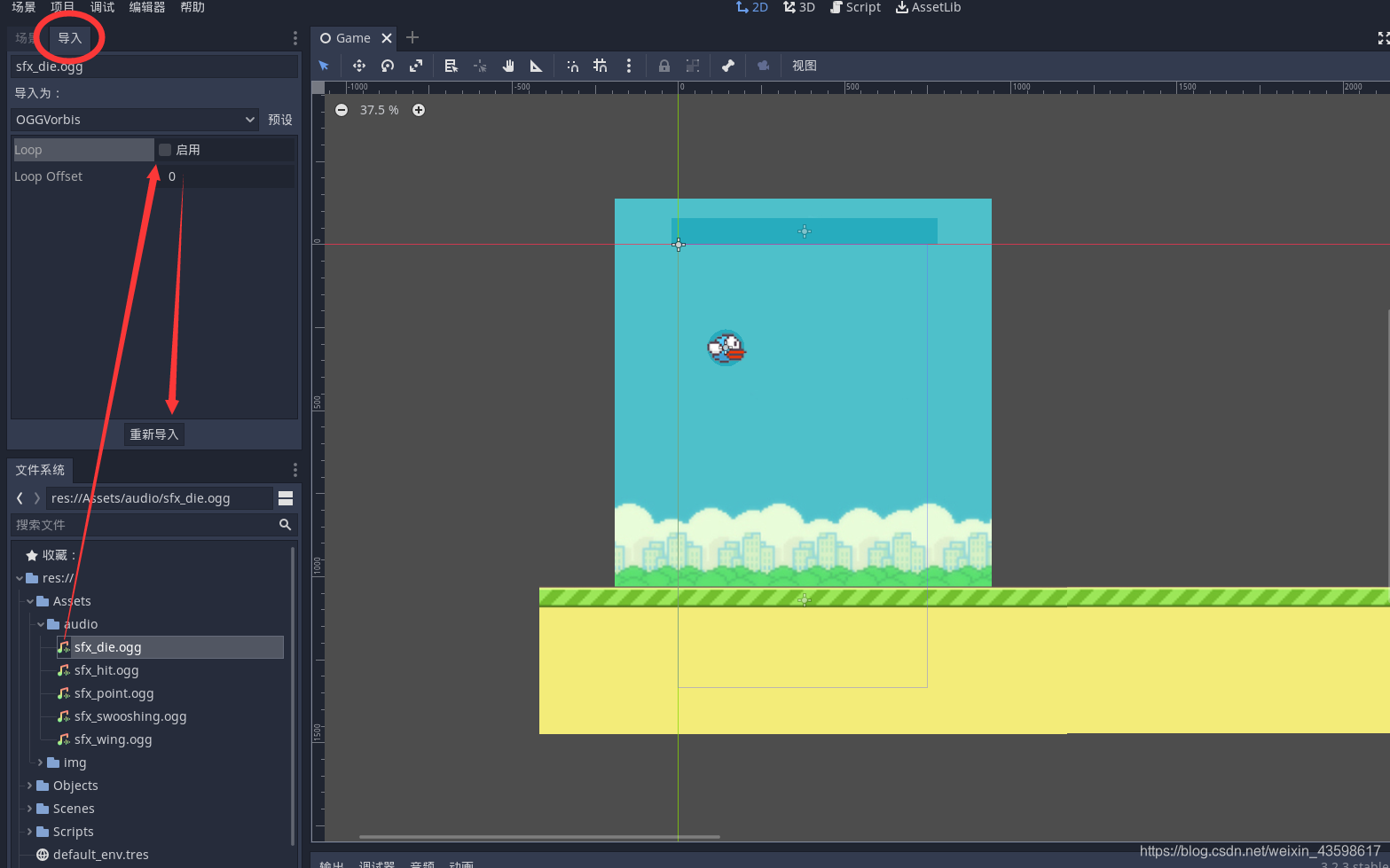Expand the Scenes folder

coord(30,809)
